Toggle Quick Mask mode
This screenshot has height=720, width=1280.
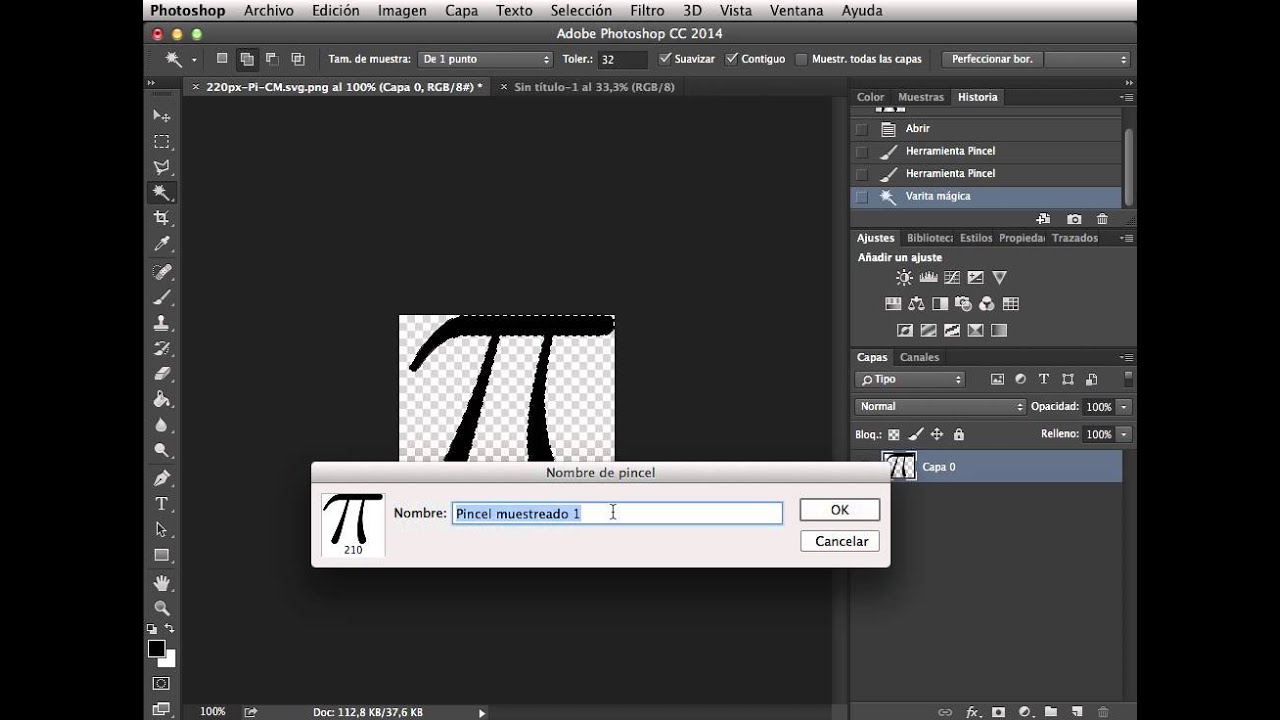pos(161,683)
